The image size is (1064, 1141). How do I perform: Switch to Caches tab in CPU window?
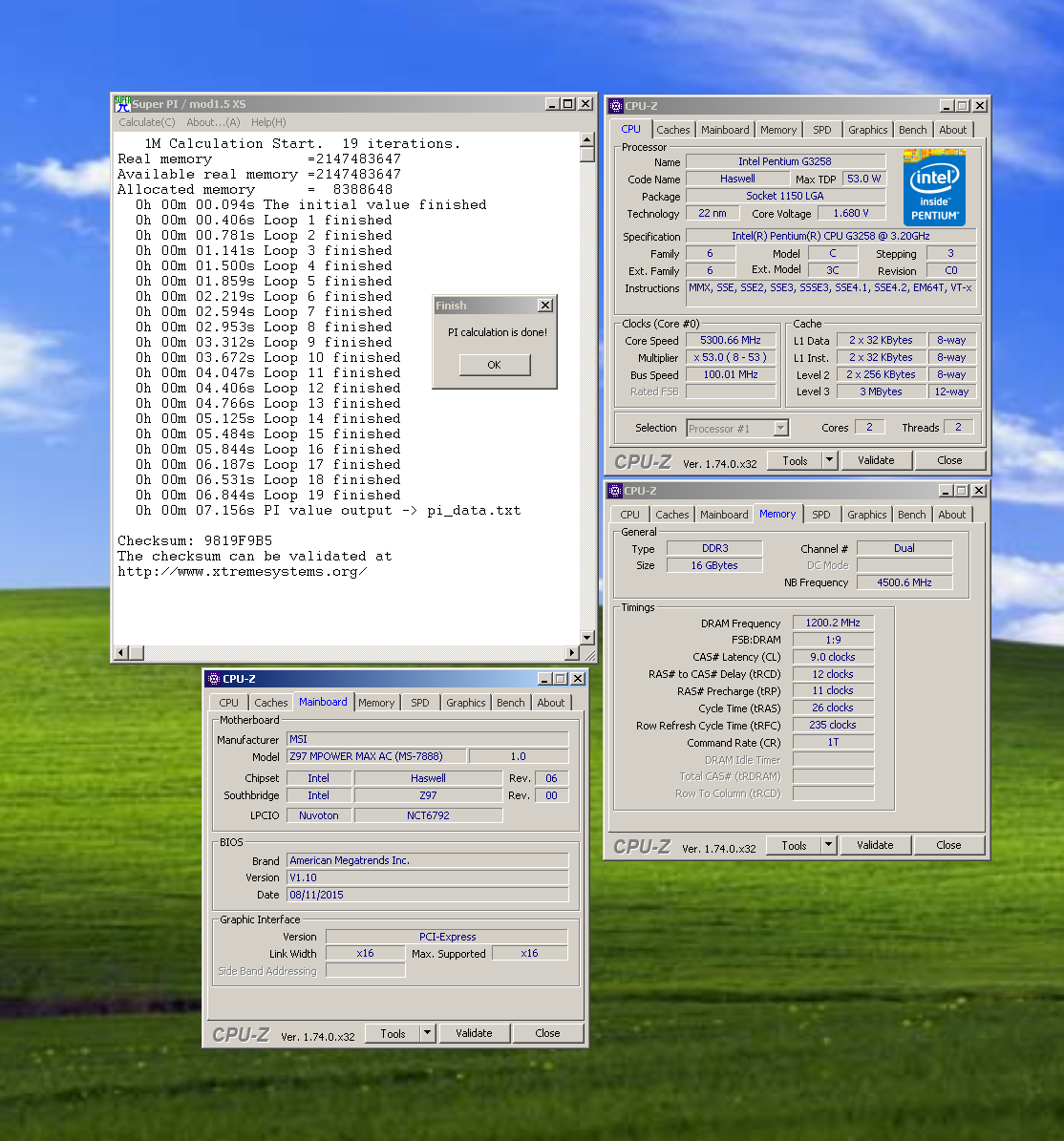click(673, 130)
